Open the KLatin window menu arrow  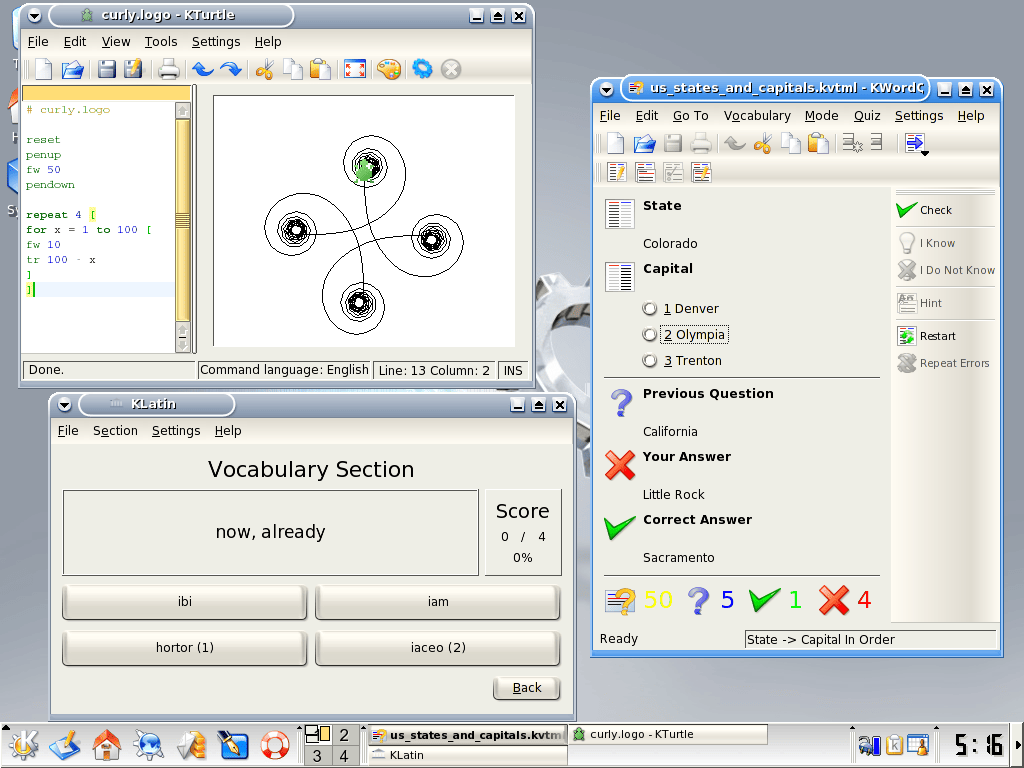(x=65, y=405)
